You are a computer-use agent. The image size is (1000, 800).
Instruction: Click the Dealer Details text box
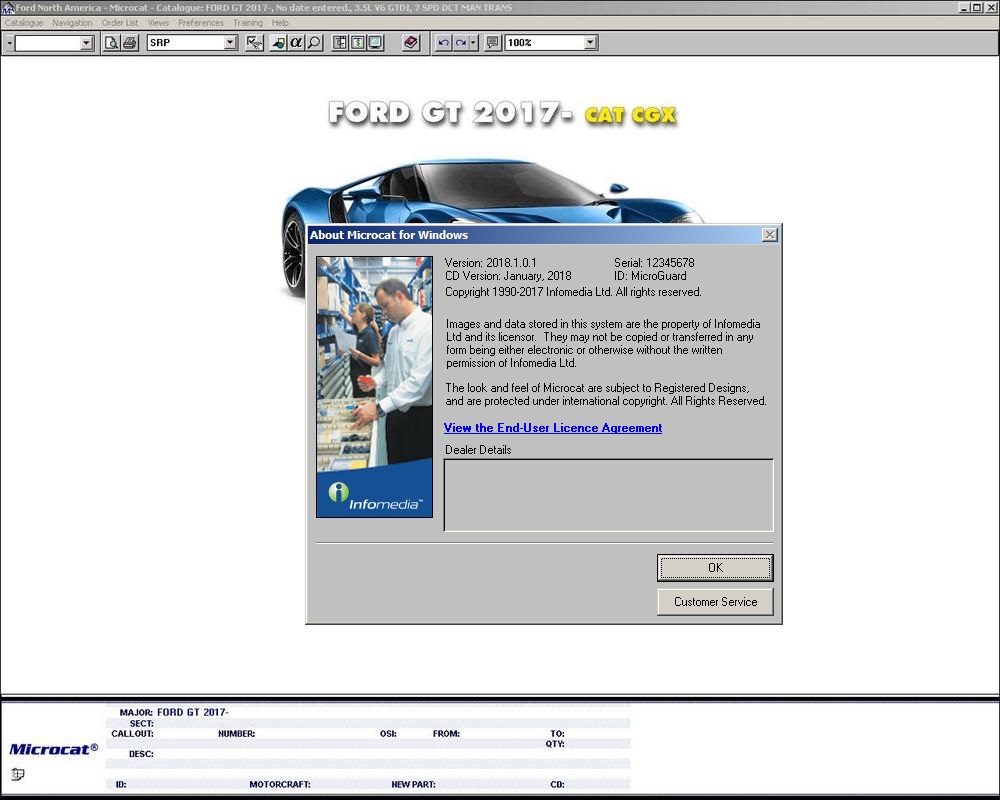point(608,495)
